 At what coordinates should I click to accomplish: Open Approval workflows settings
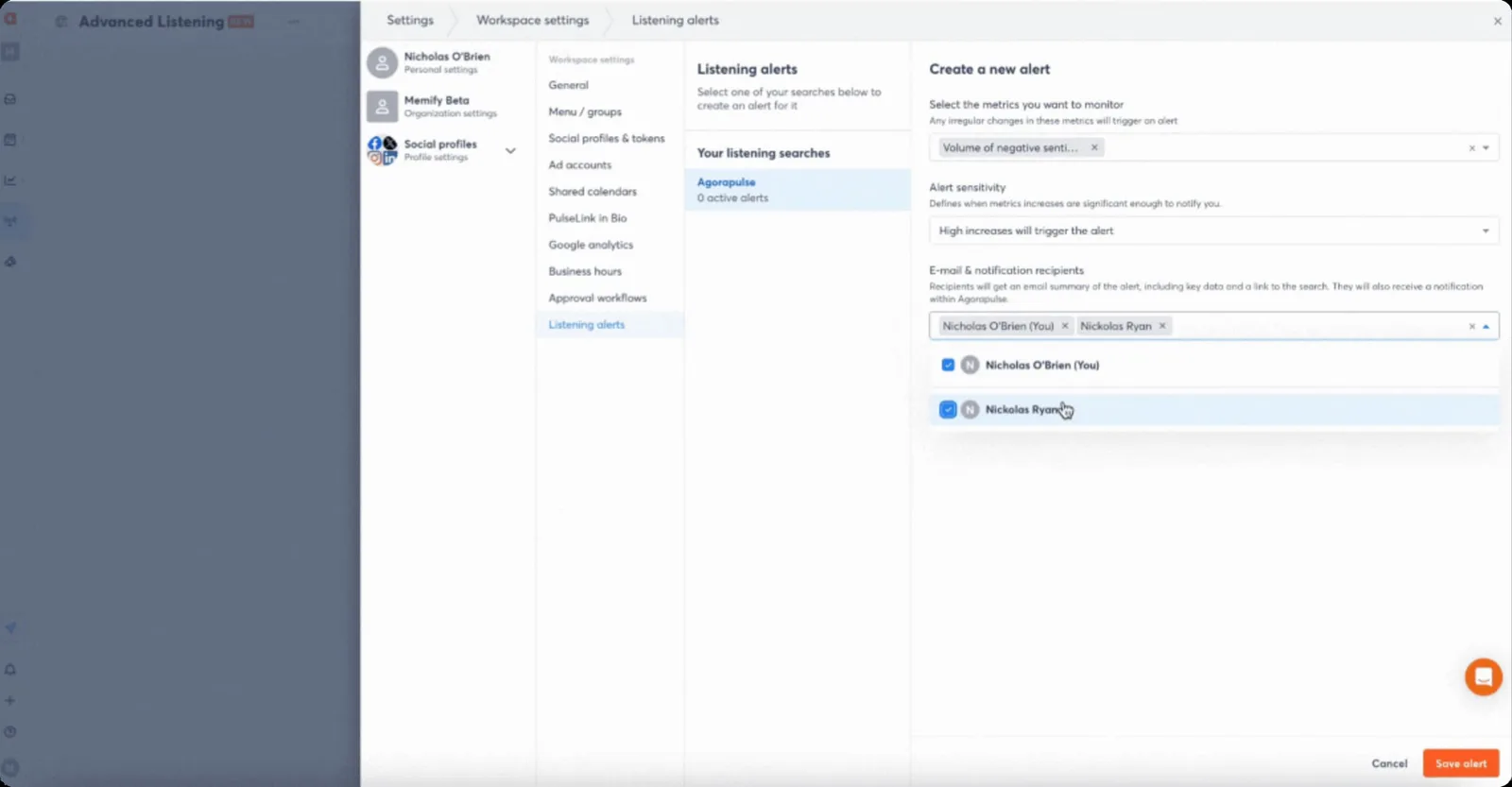tap(597, 298)
